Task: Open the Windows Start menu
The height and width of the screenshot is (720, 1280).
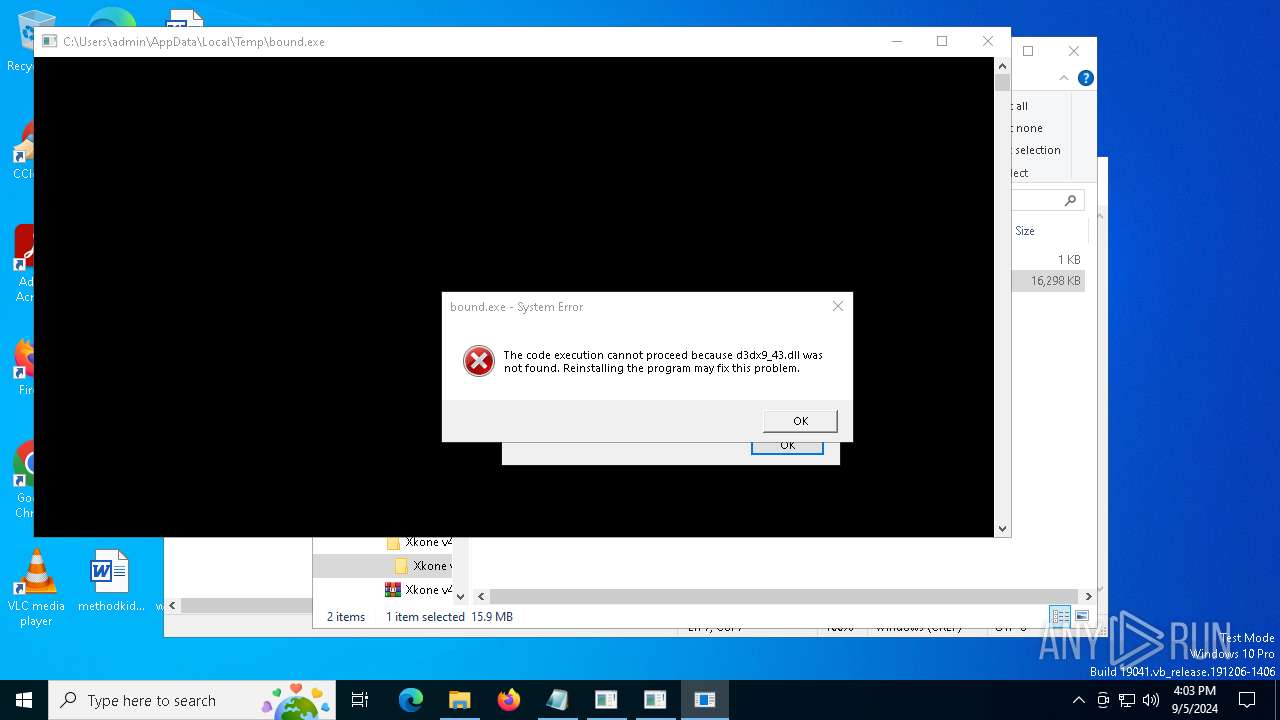Action: coord(24,700)
